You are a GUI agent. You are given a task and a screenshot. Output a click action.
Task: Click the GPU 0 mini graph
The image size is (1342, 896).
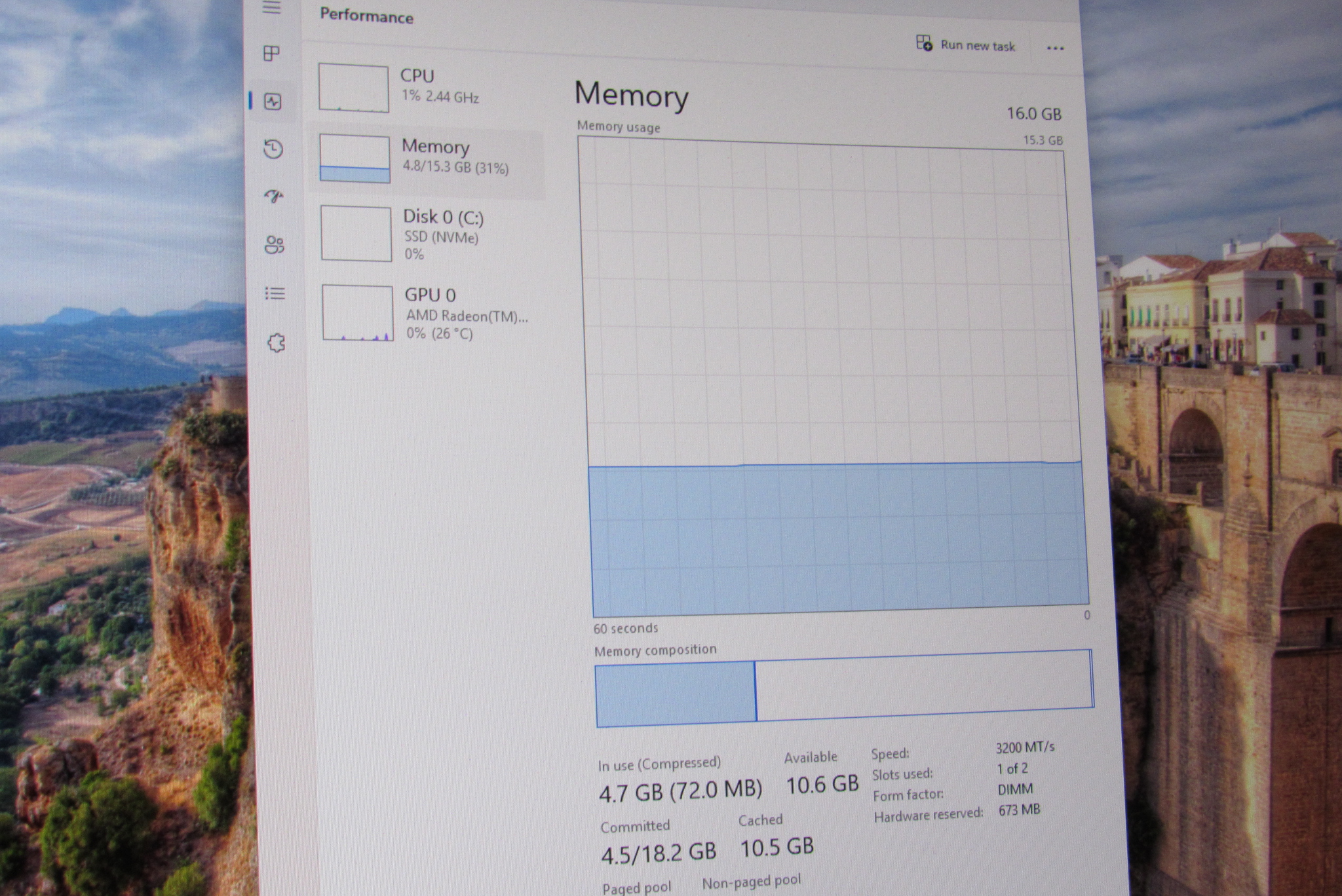[x=358, y=313]
